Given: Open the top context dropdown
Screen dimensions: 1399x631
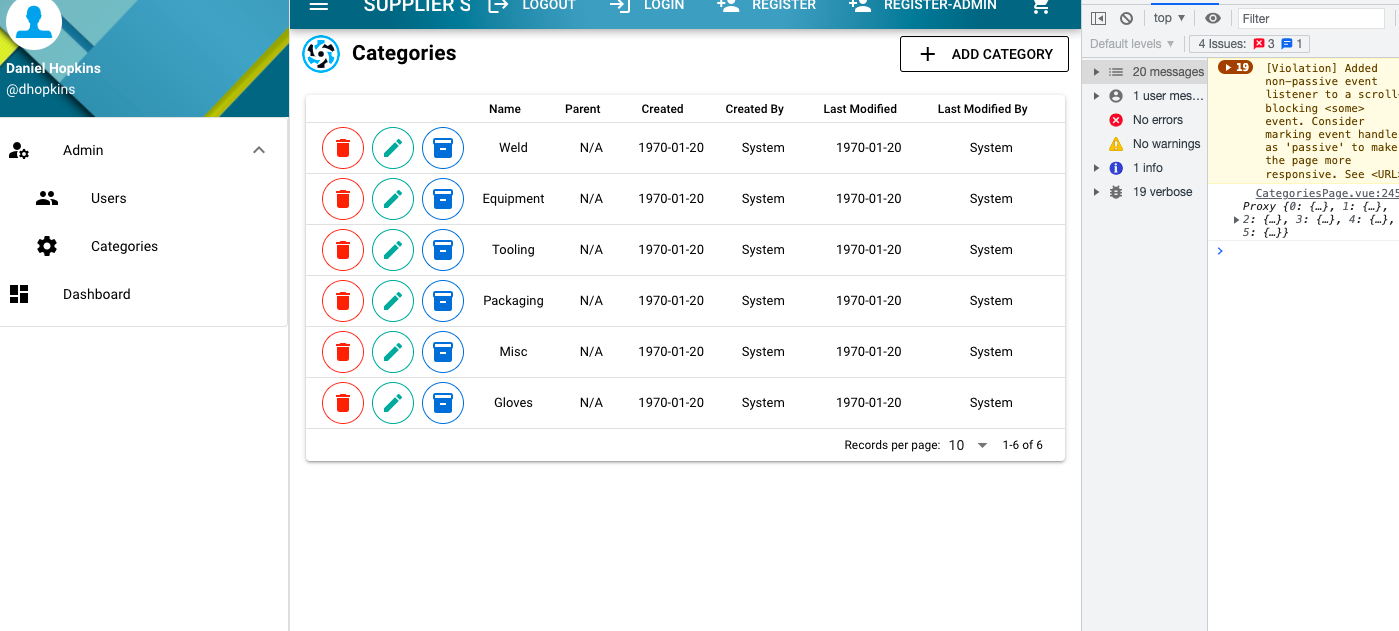Looking at the screenshot, I should pyautogui.click(x=1169, y=18).
